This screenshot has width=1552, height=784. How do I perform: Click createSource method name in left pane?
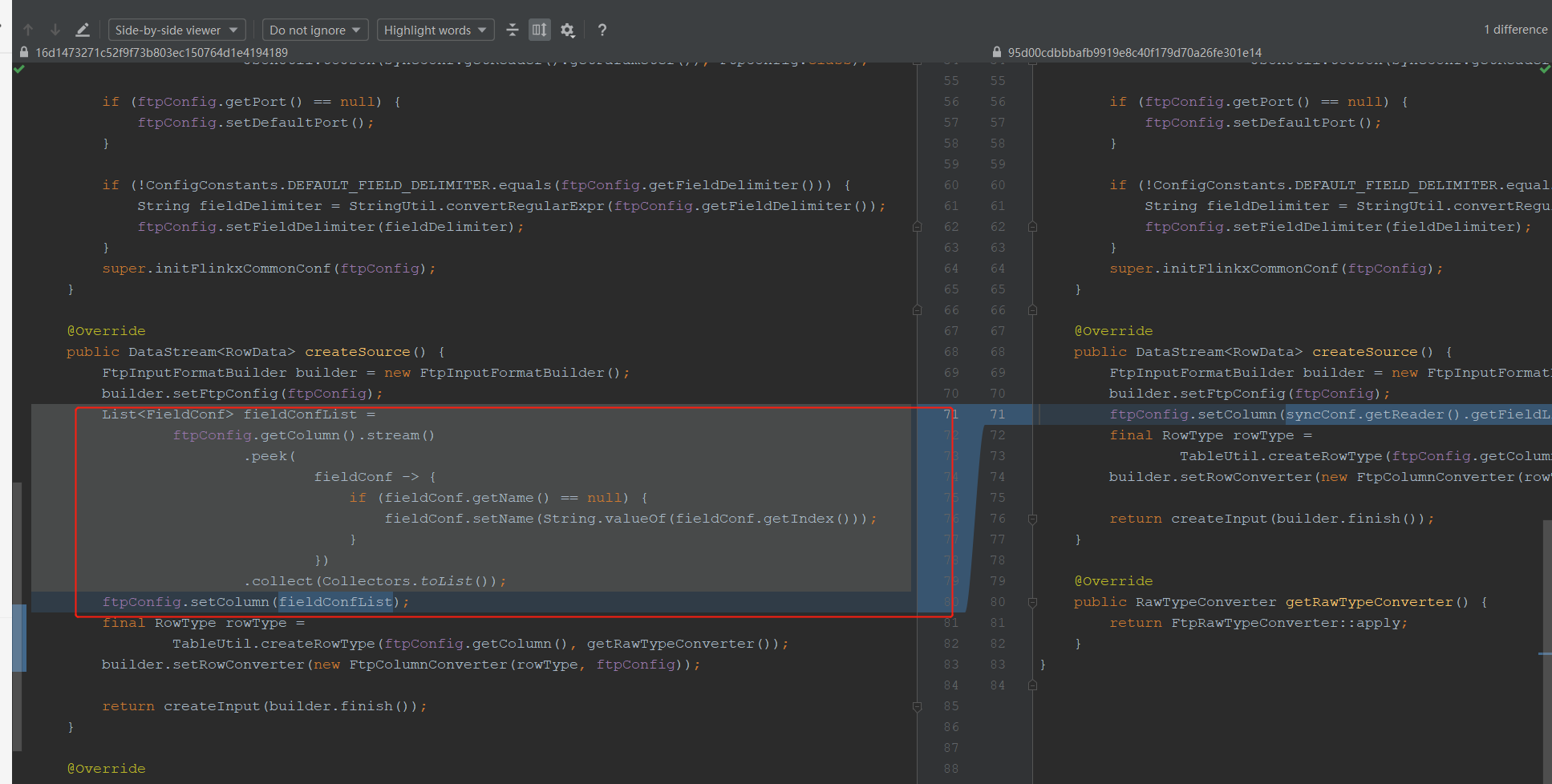coord(357,352)
